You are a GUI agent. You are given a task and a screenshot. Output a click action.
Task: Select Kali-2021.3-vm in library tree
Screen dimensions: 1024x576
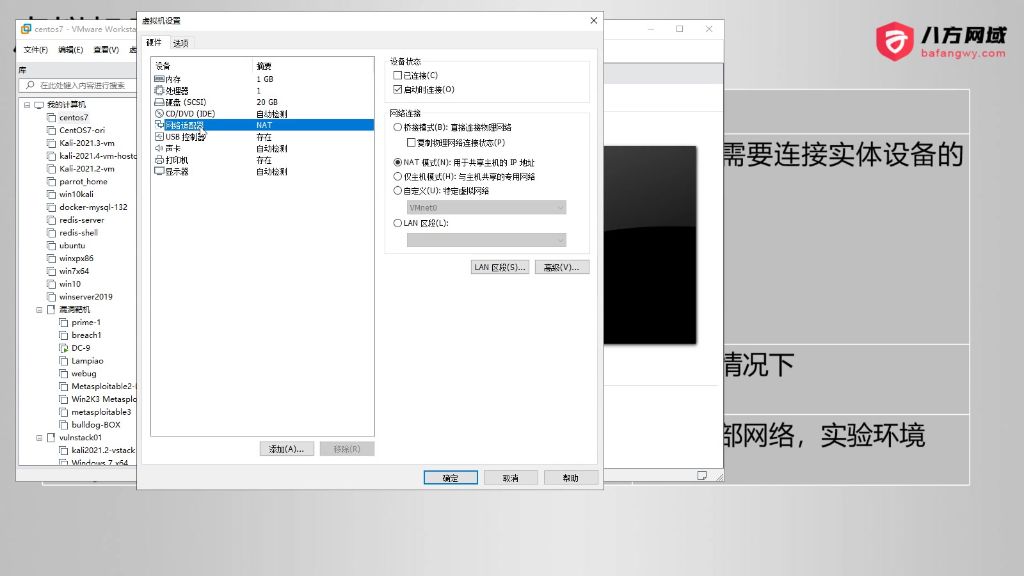click(87, 143)
